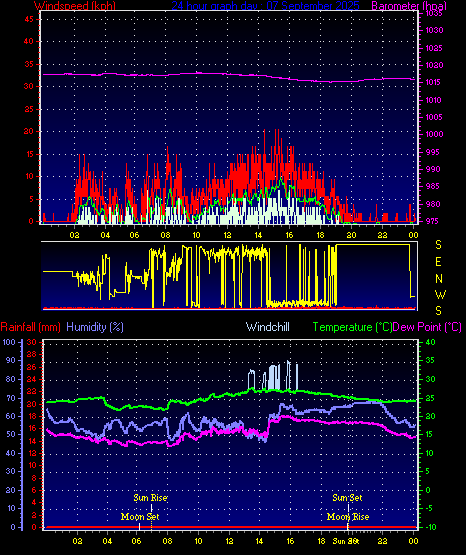Click the "Barometer (hpa)" axis title
The height and width of the screenshot is (555, 466).
click(x=409, y=6)
